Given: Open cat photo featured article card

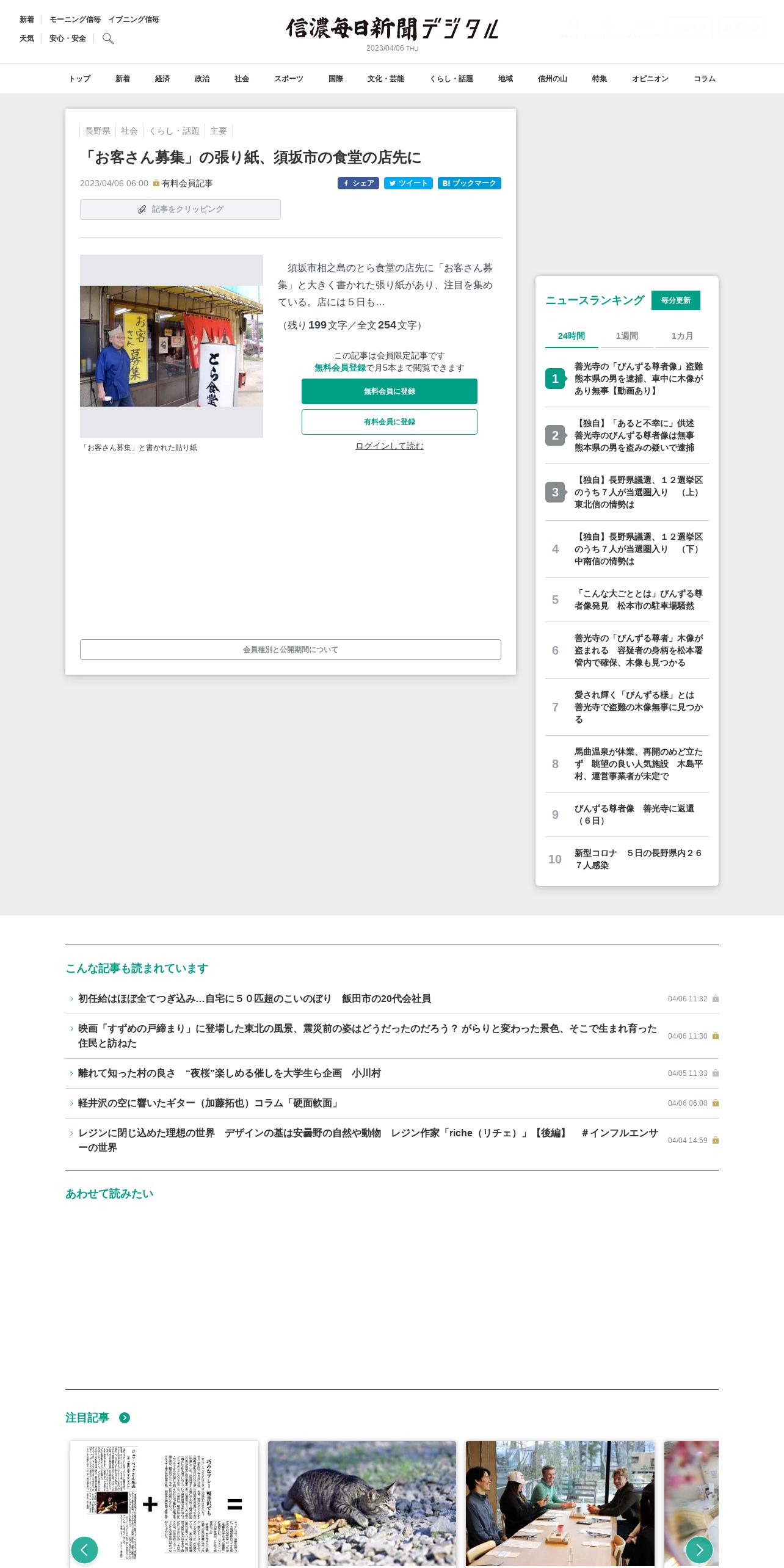Looking at the screenshot, I should [x=362, y=1503].
